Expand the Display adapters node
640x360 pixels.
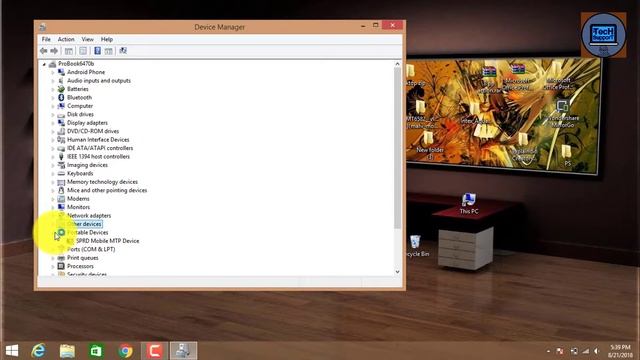(53, 123)
